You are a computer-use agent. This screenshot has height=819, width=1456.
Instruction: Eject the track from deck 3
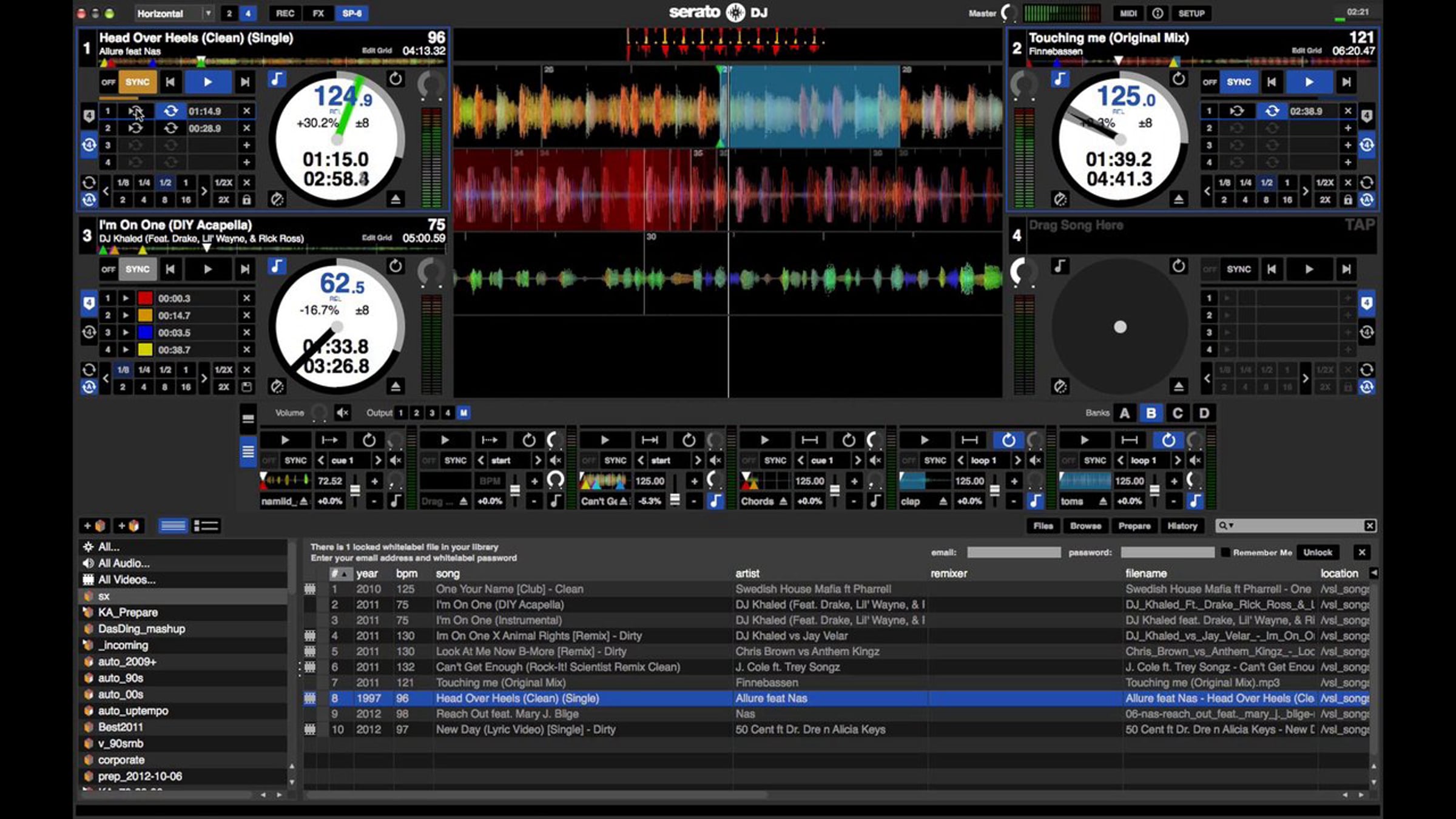coord(396,386)
